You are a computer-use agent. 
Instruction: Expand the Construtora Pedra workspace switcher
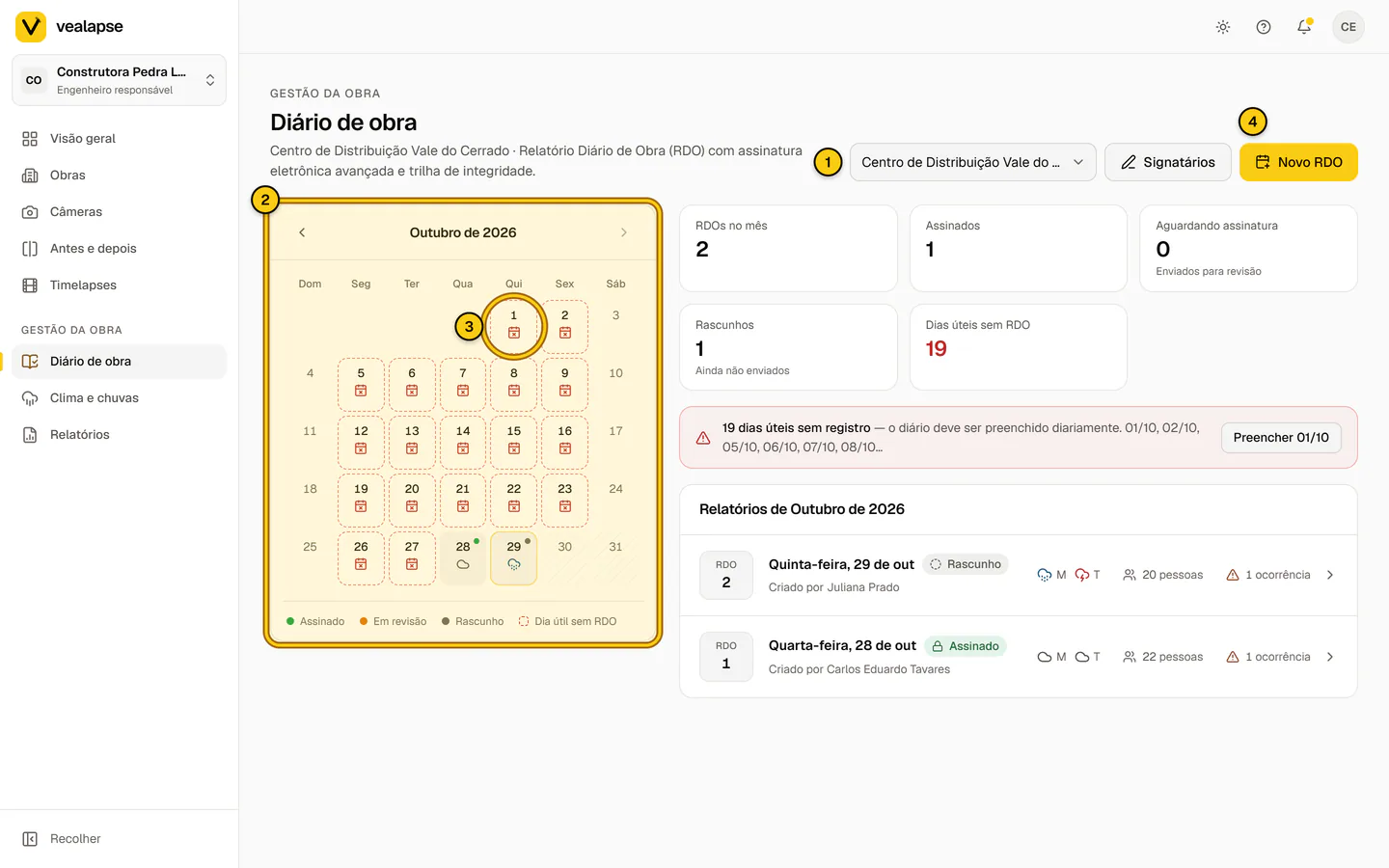pos(119,80)
